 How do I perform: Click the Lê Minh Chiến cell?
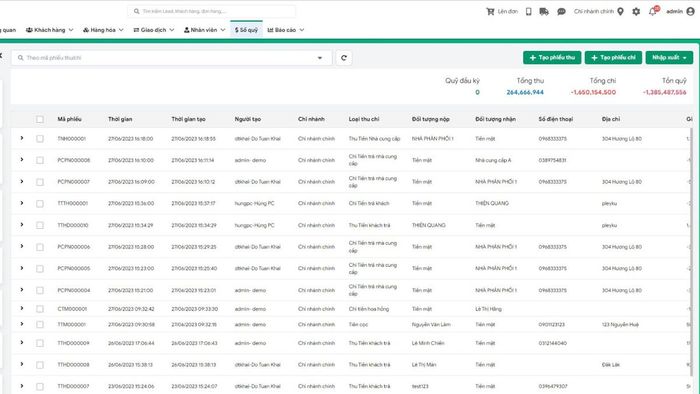(428, 343)
